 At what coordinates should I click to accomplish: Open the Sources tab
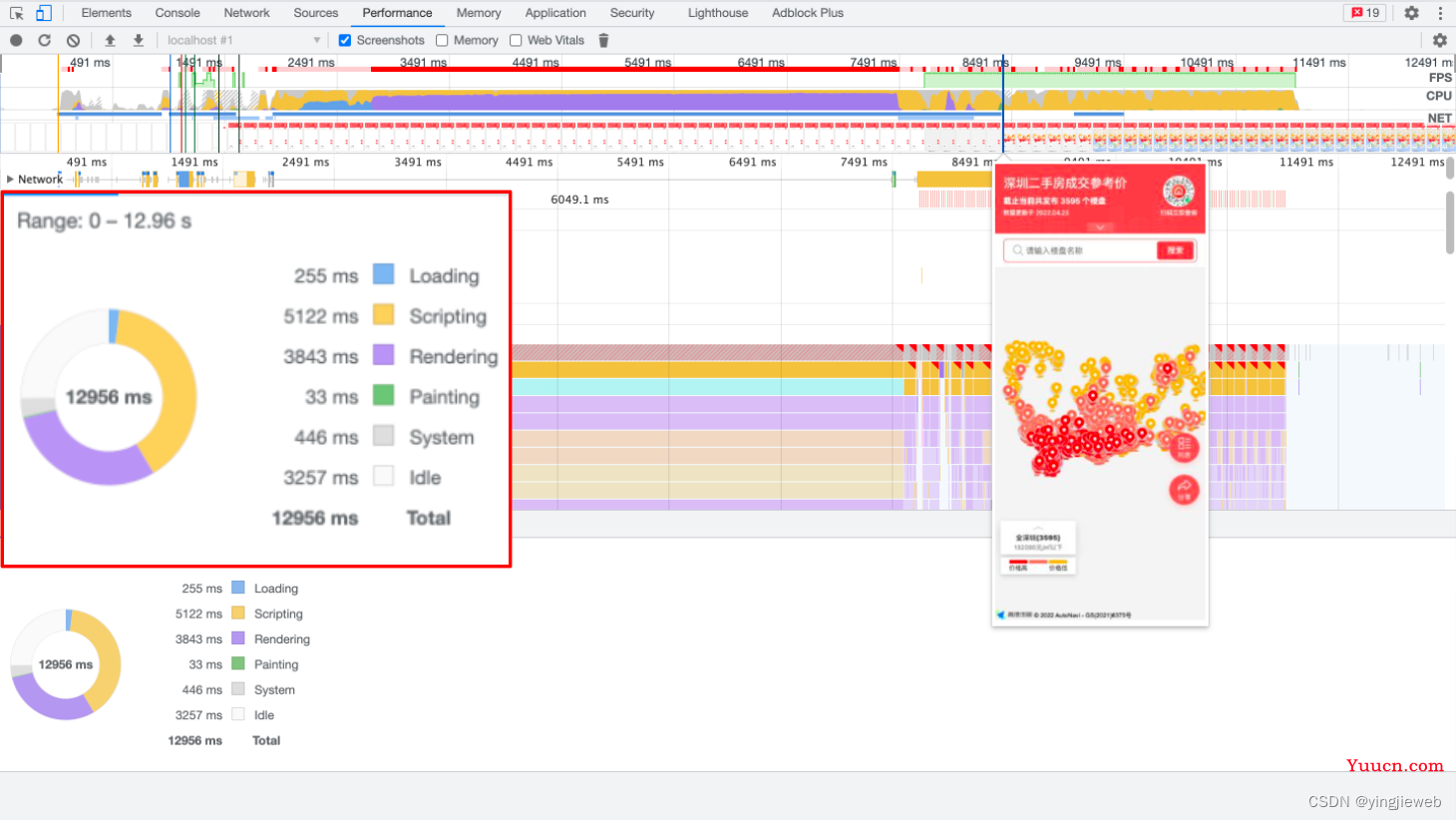[316, 13]
